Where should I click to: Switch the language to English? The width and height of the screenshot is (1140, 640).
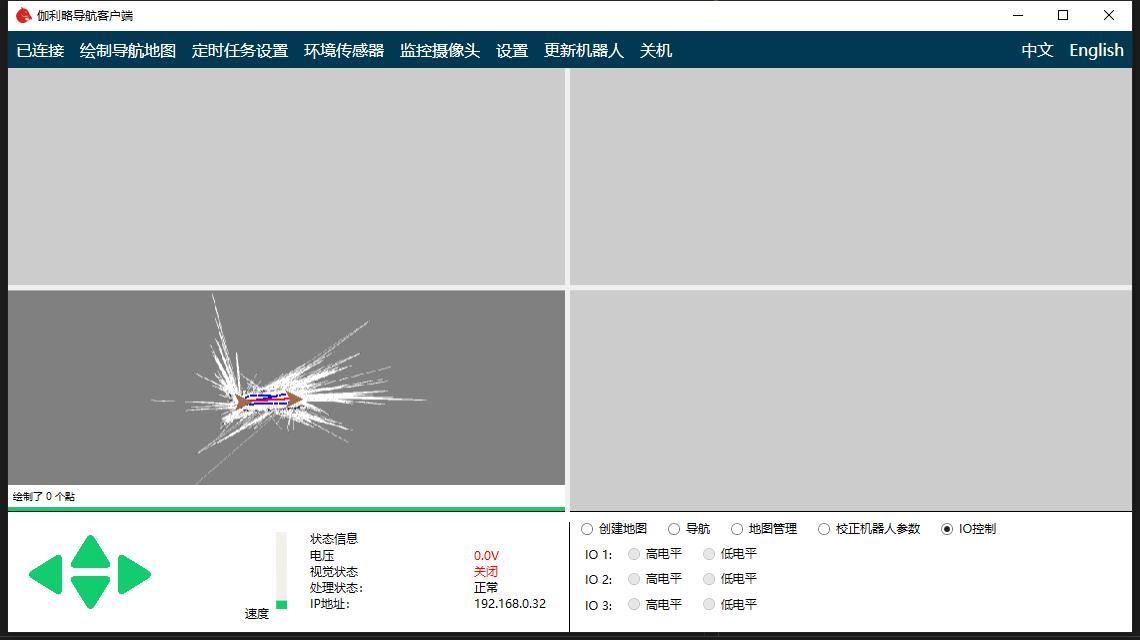point(1096,51)
